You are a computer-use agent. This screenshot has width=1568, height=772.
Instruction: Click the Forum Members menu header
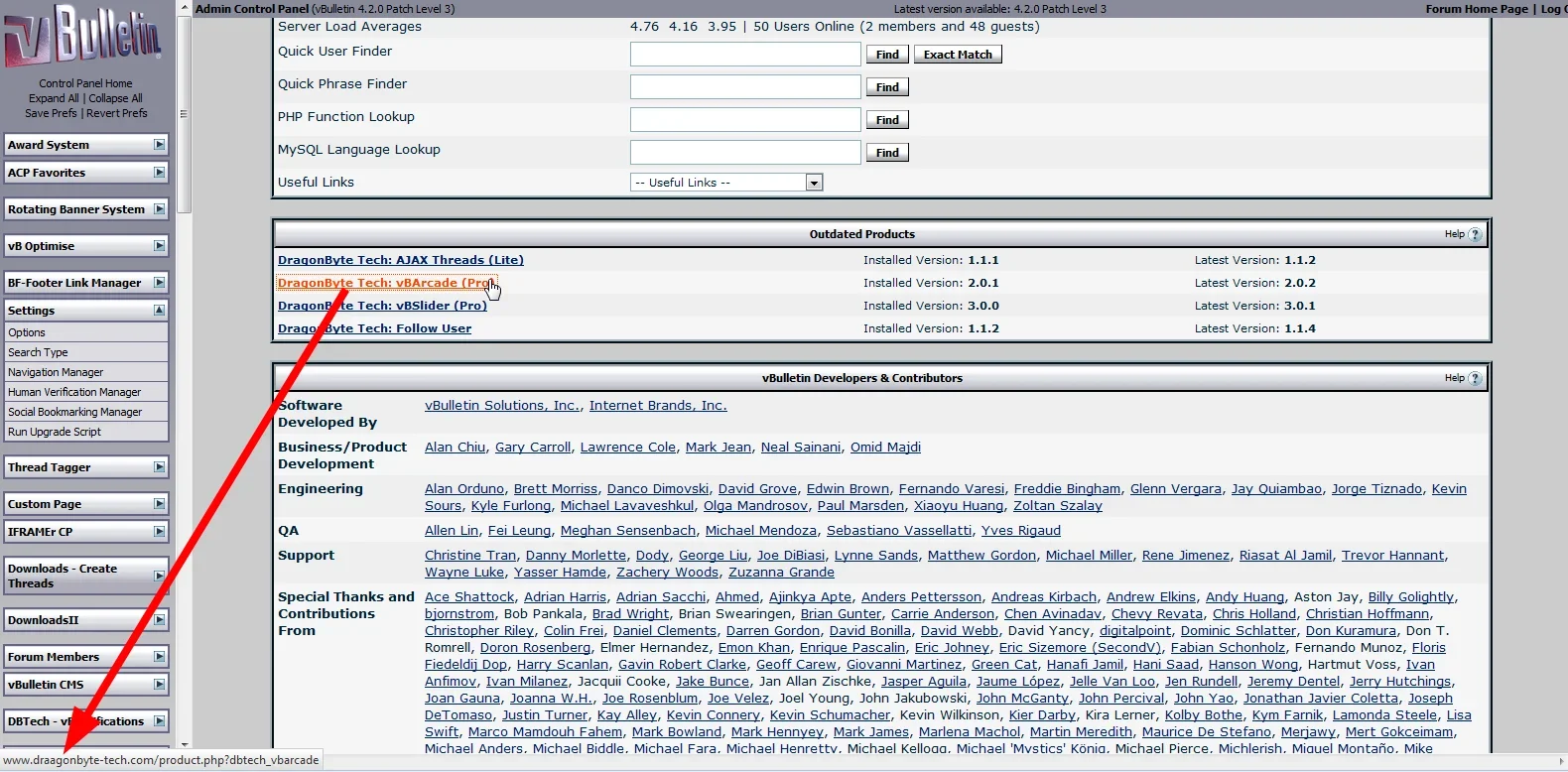(x=86, y=657)
